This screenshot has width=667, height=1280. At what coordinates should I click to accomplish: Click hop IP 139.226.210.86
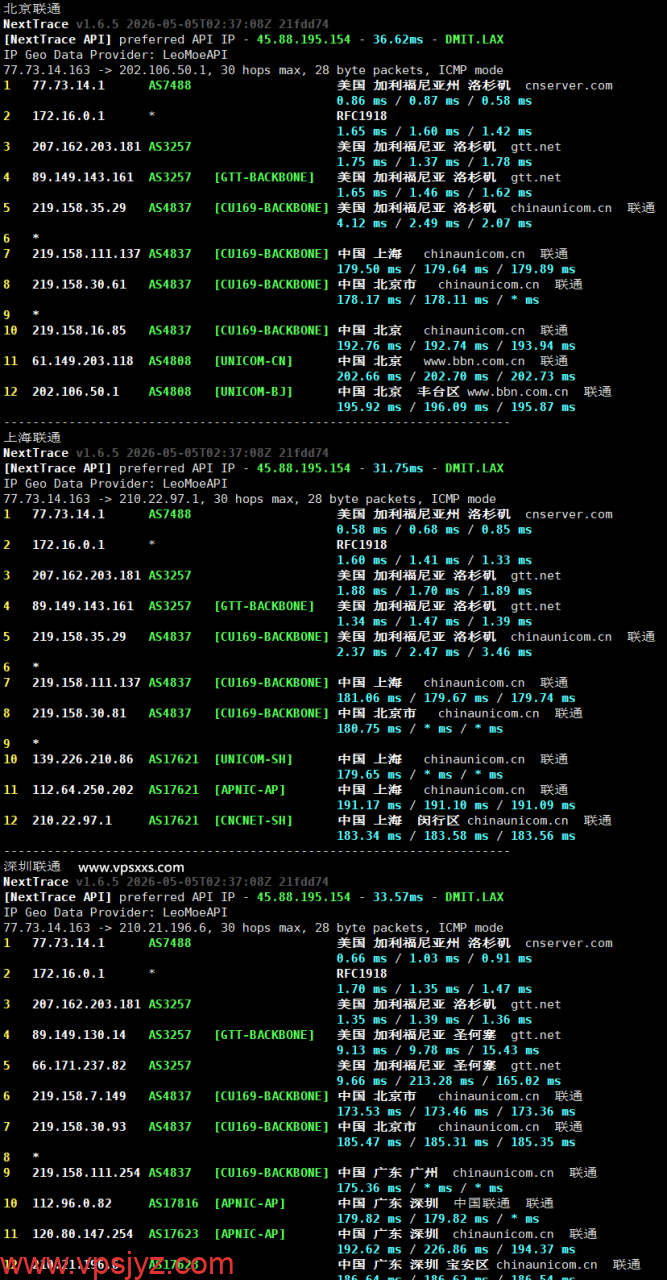click(x=83, y=759)
